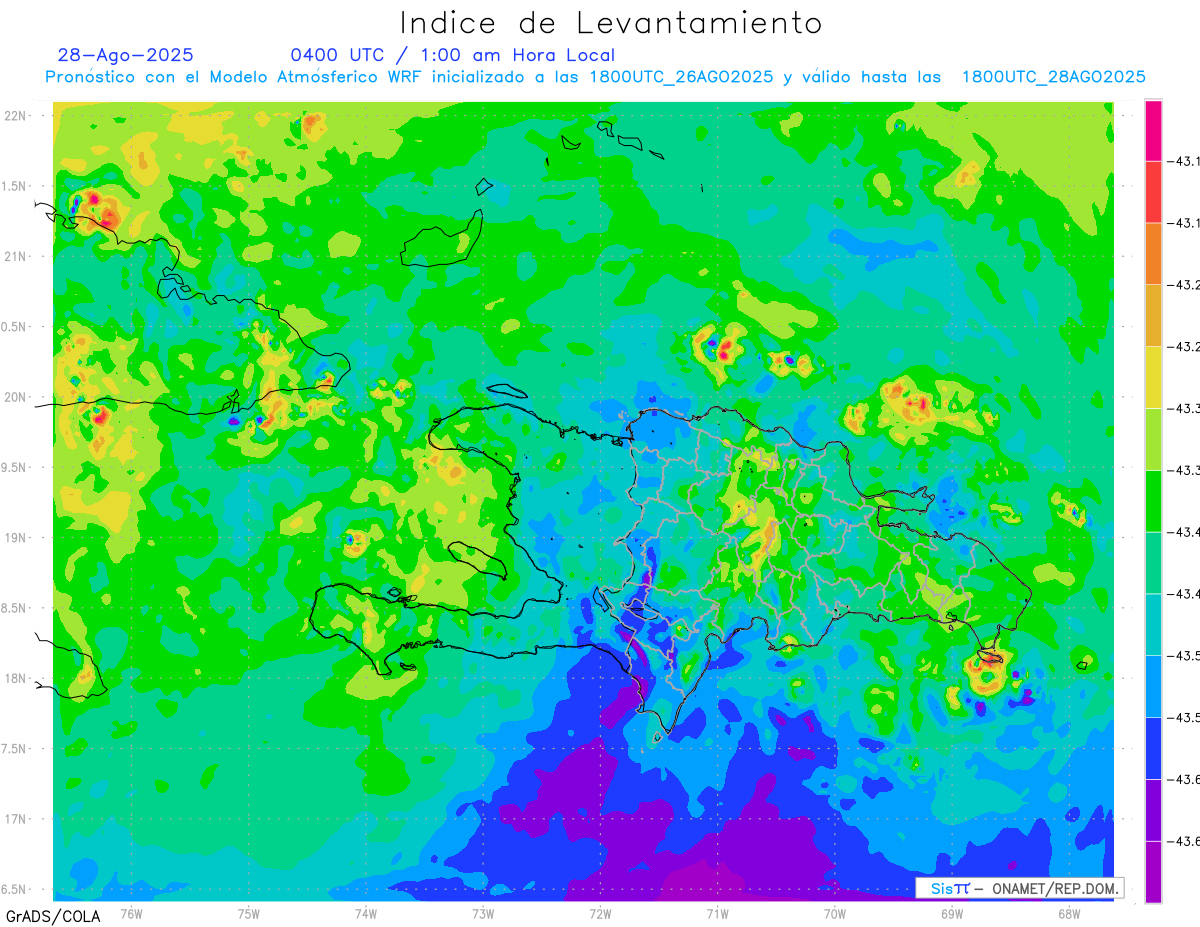
Task: Select the light blue color bar segment
Action: (1153, 687)
